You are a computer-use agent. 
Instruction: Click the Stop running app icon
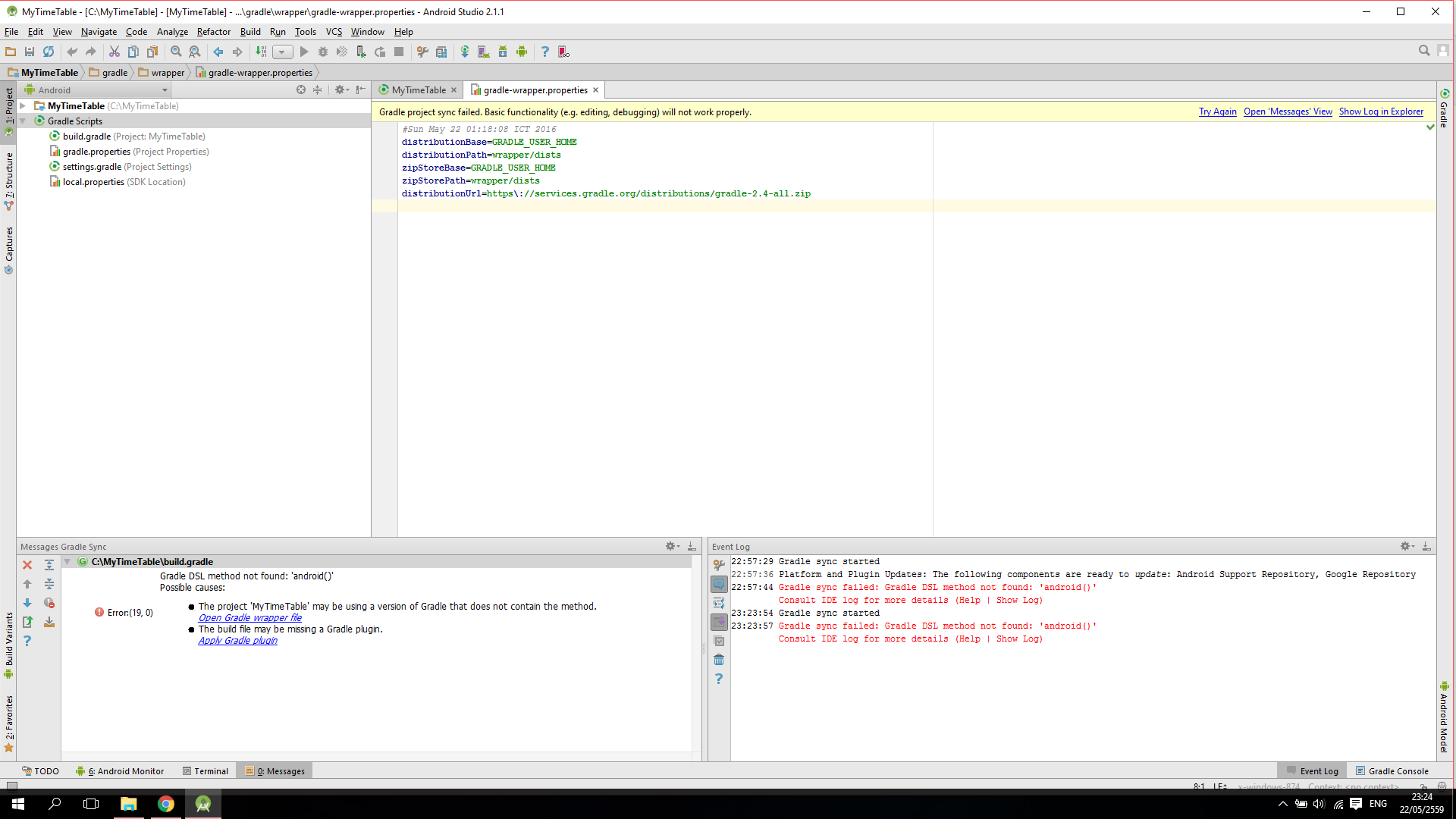(399, 52)
